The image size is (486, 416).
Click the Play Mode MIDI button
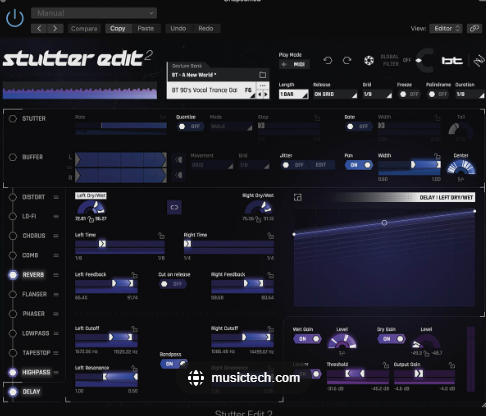[294, 64]
